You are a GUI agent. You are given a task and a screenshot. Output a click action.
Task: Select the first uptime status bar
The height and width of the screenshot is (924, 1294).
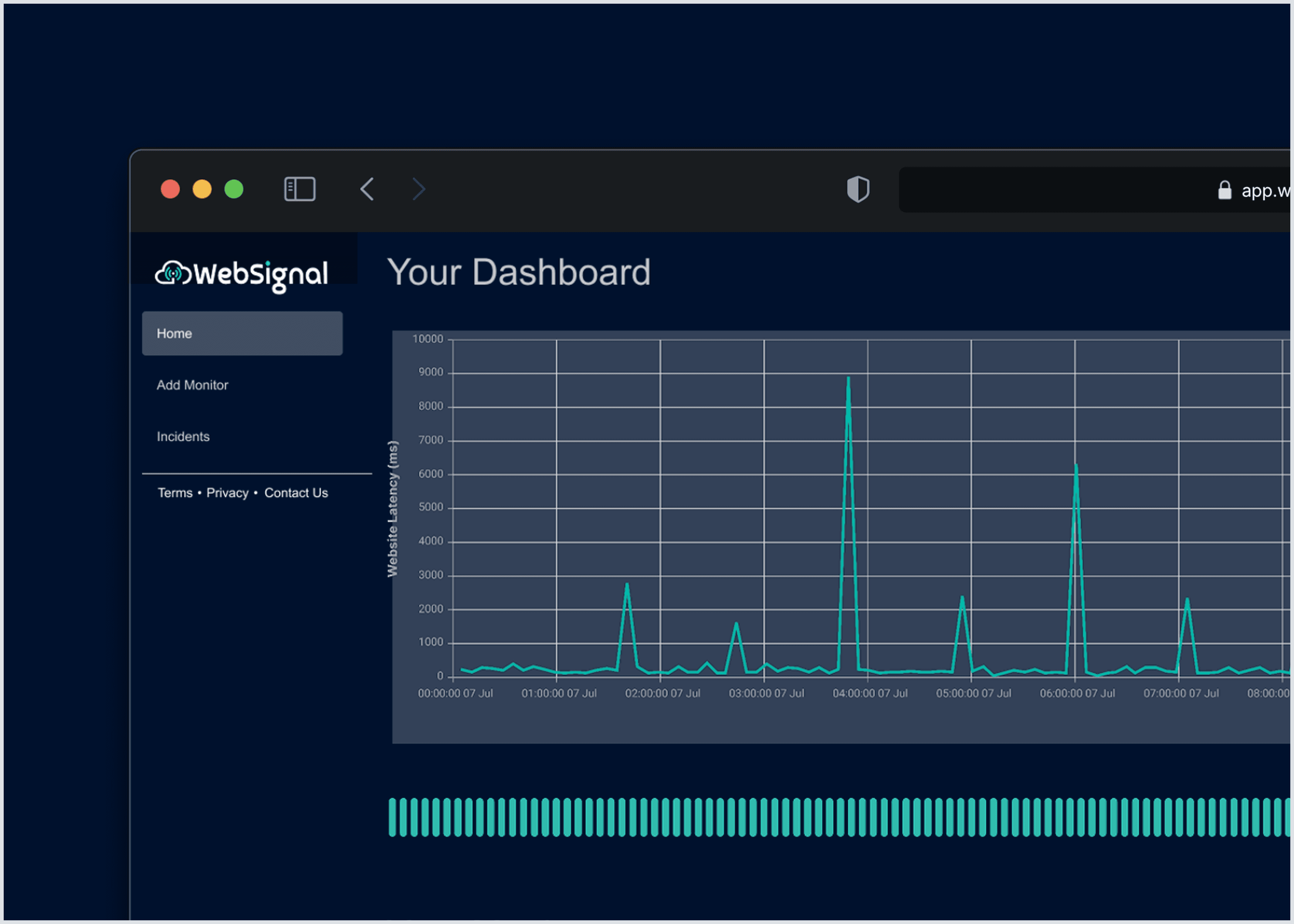(x=392, y=817)
